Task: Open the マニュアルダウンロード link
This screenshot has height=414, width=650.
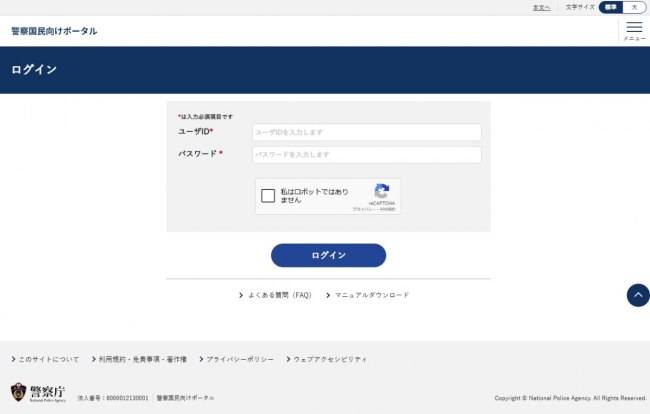Action: [371, 295]
